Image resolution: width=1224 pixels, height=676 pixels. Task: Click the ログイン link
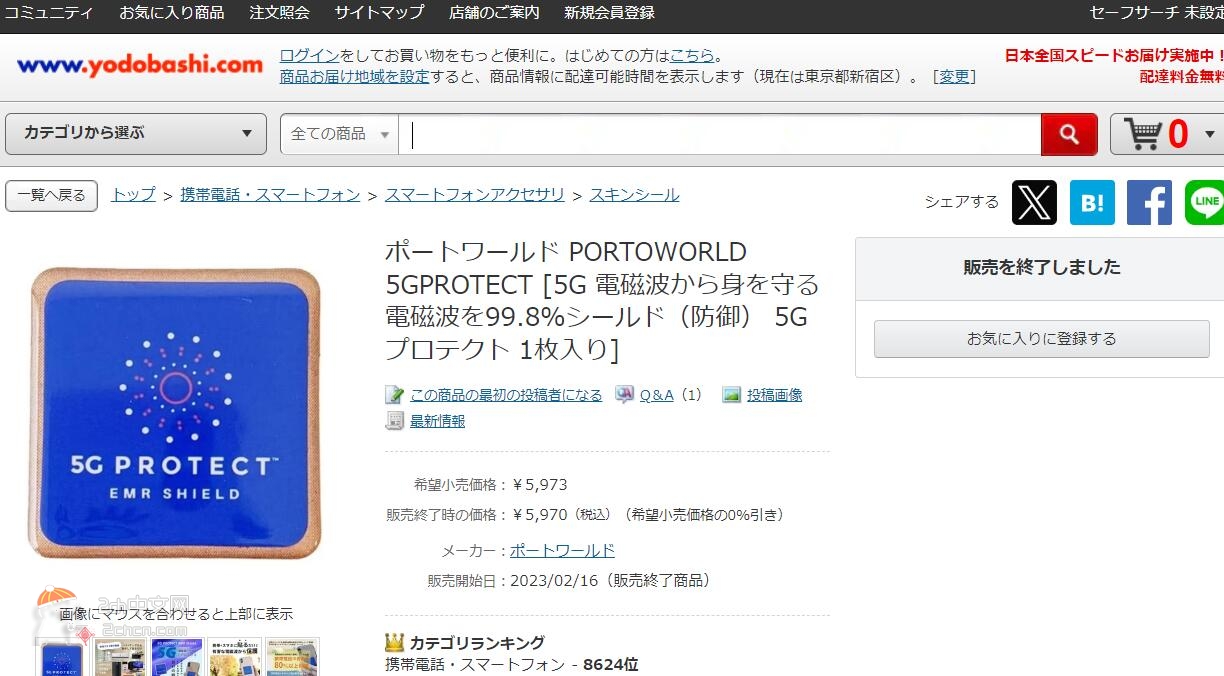pos(309,55)
